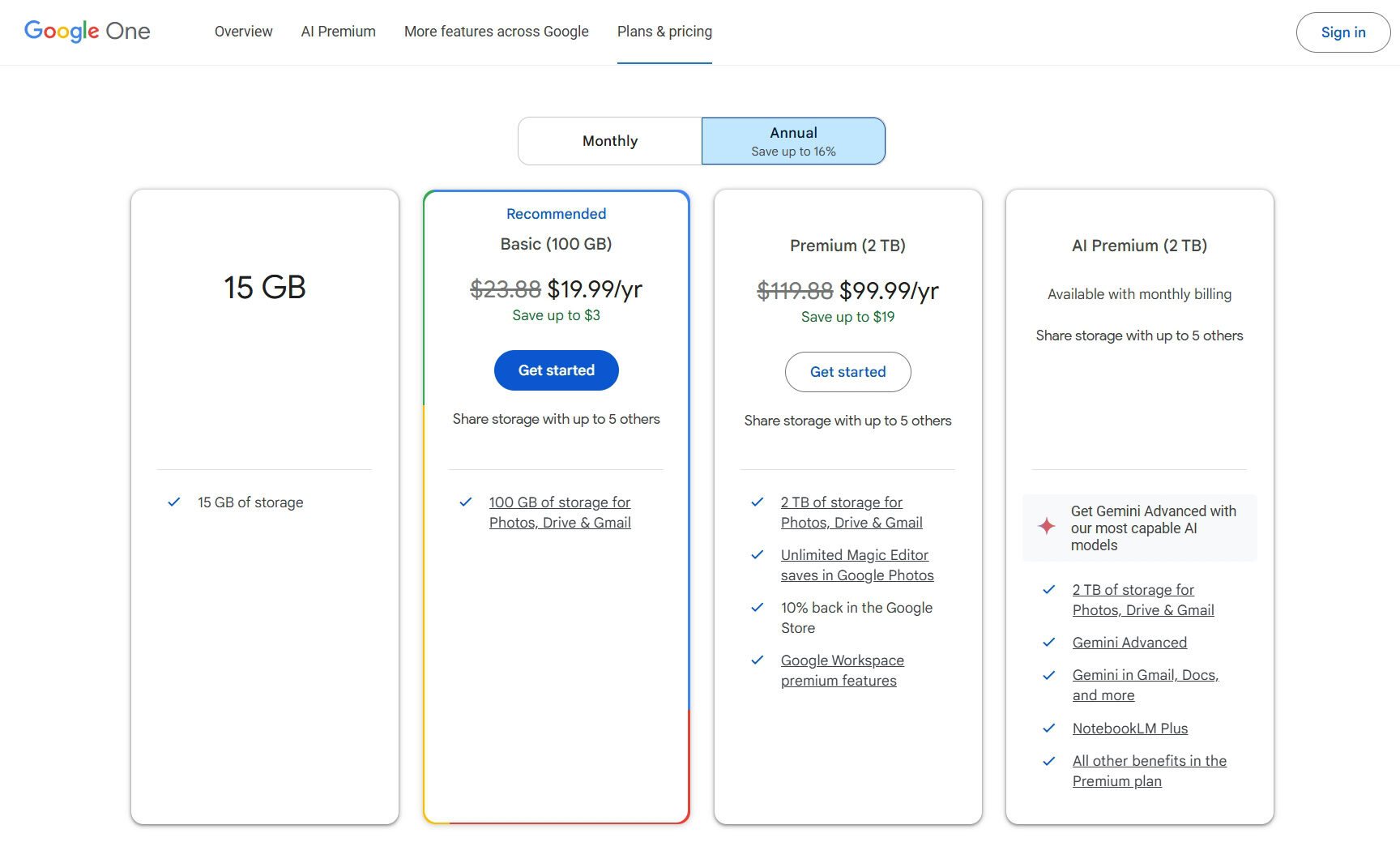The image size is (1400, 842).
Task: Click the checkmark next to NotebookLM Plus
Action: tap(1049, 729)
